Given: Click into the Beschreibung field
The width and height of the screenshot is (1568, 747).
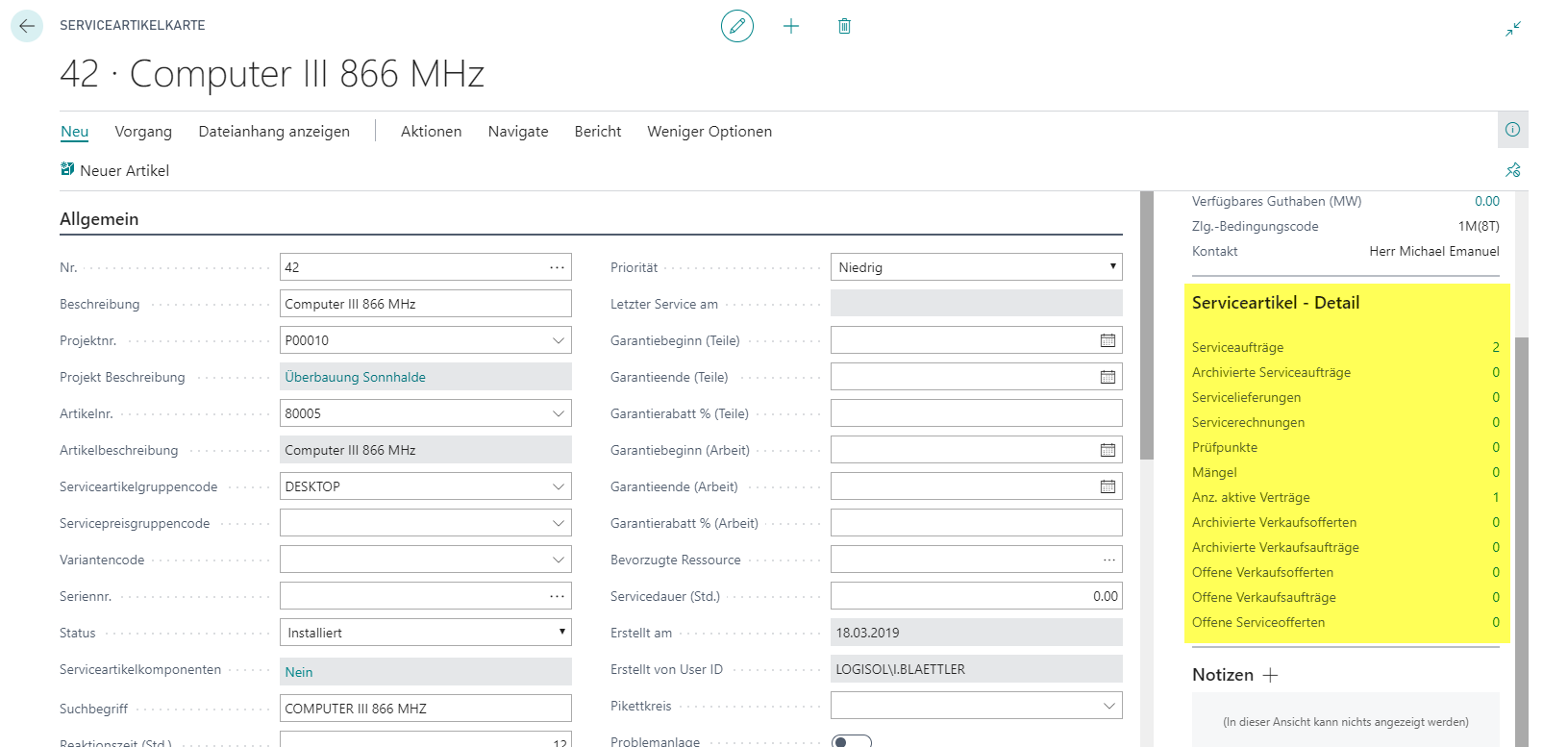Looking at the screenshot, I should click(x=426, y=304).
